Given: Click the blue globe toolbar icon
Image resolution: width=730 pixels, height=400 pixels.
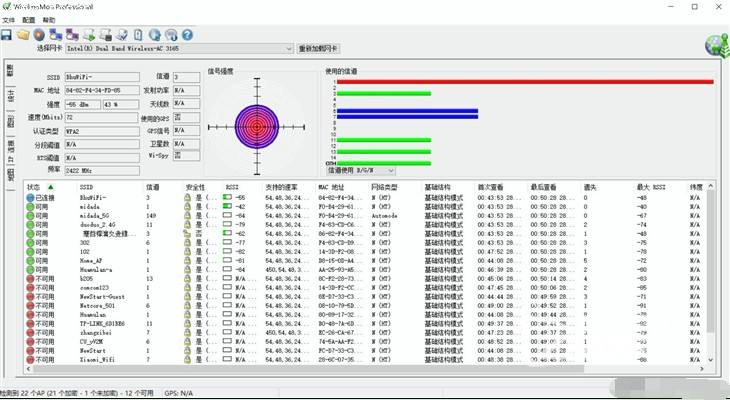Looking at the screenshot, I should (x=155, y=35).
